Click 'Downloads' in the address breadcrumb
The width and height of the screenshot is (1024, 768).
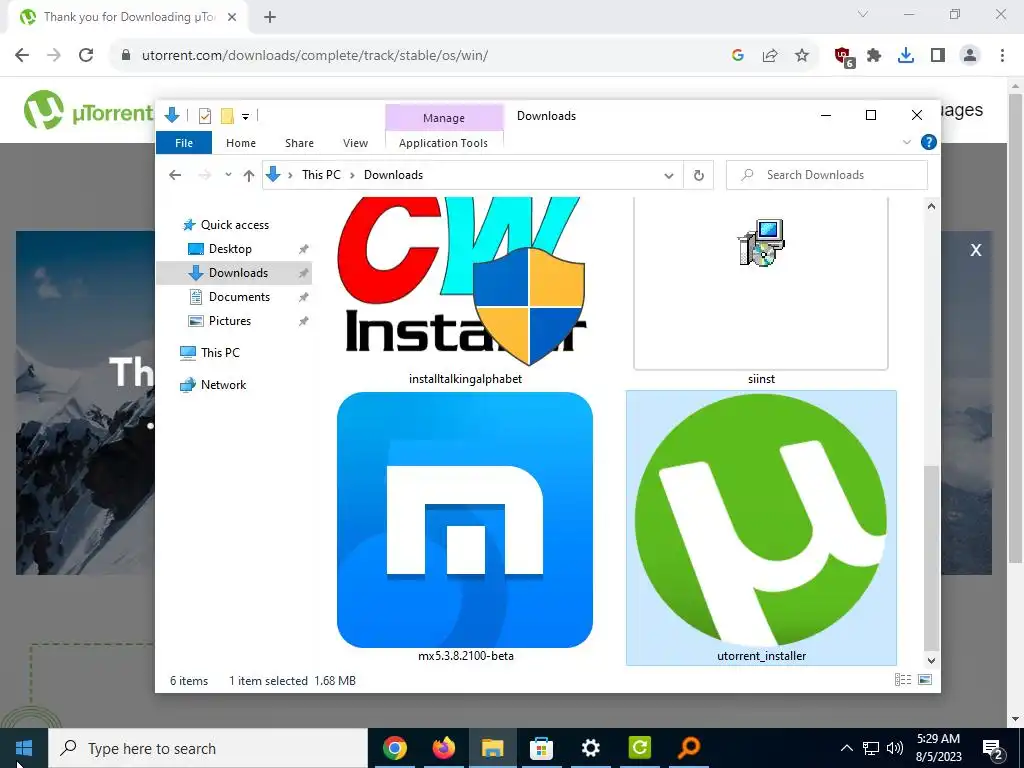393,175
